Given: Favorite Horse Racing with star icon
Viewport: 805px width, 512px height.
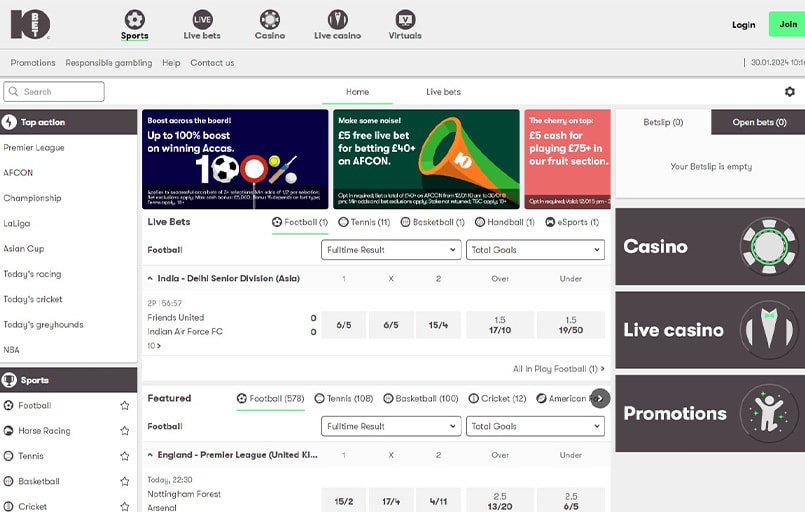Looking at the screenshot, I should [124, 430].
